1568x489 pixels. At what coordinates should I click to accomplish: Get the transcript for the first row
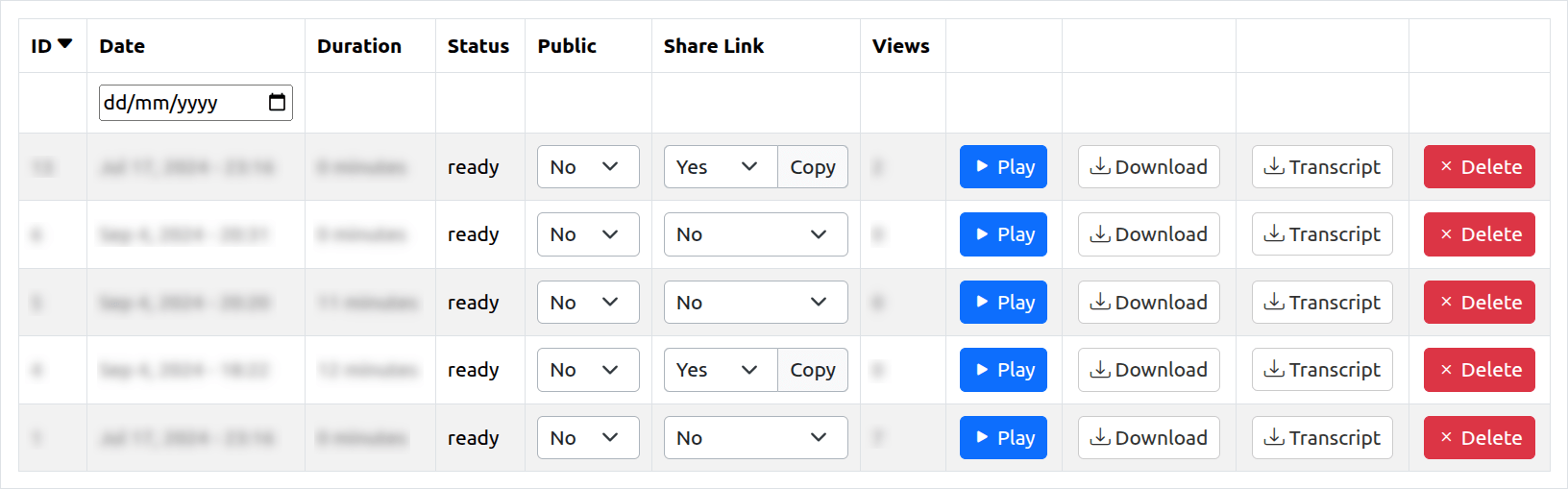coord(1322,167)
